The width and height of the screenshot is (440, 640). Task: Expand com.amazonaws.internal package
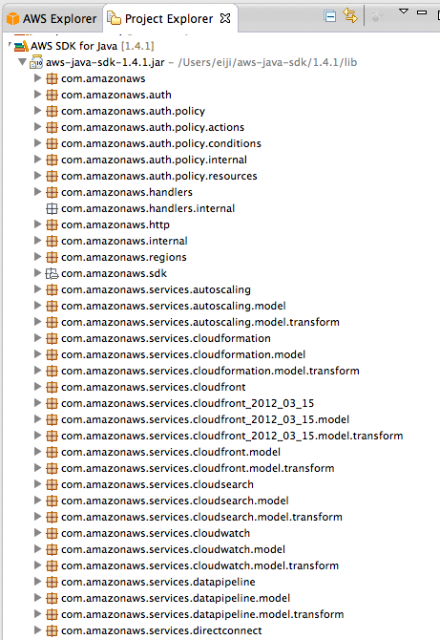point(38,240)
